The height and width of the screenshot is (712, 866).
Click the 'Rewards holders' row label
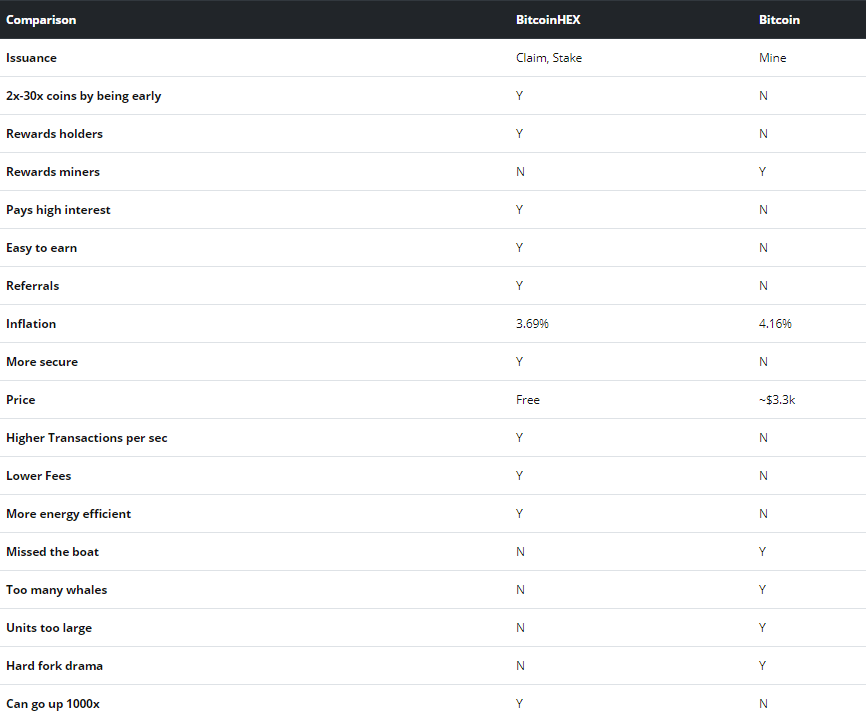54,134
